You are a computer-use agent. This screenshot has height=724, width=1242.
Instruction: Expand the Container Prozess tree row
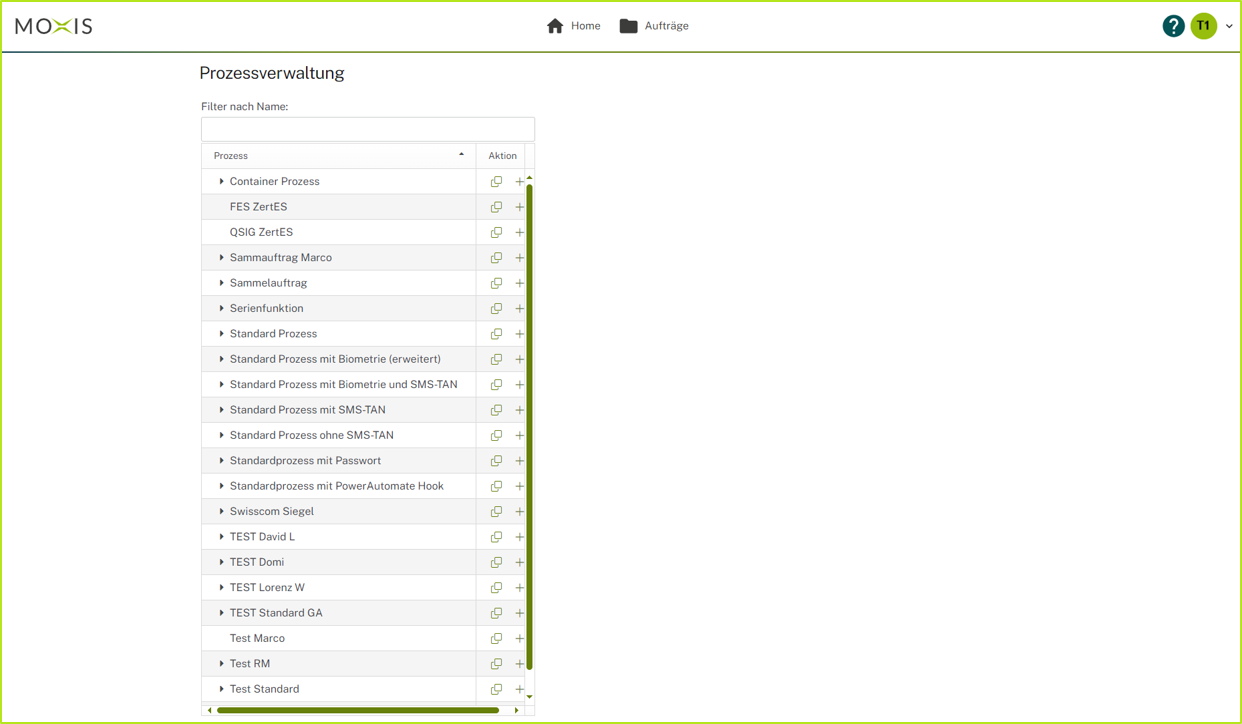click(x=221, y=182)
